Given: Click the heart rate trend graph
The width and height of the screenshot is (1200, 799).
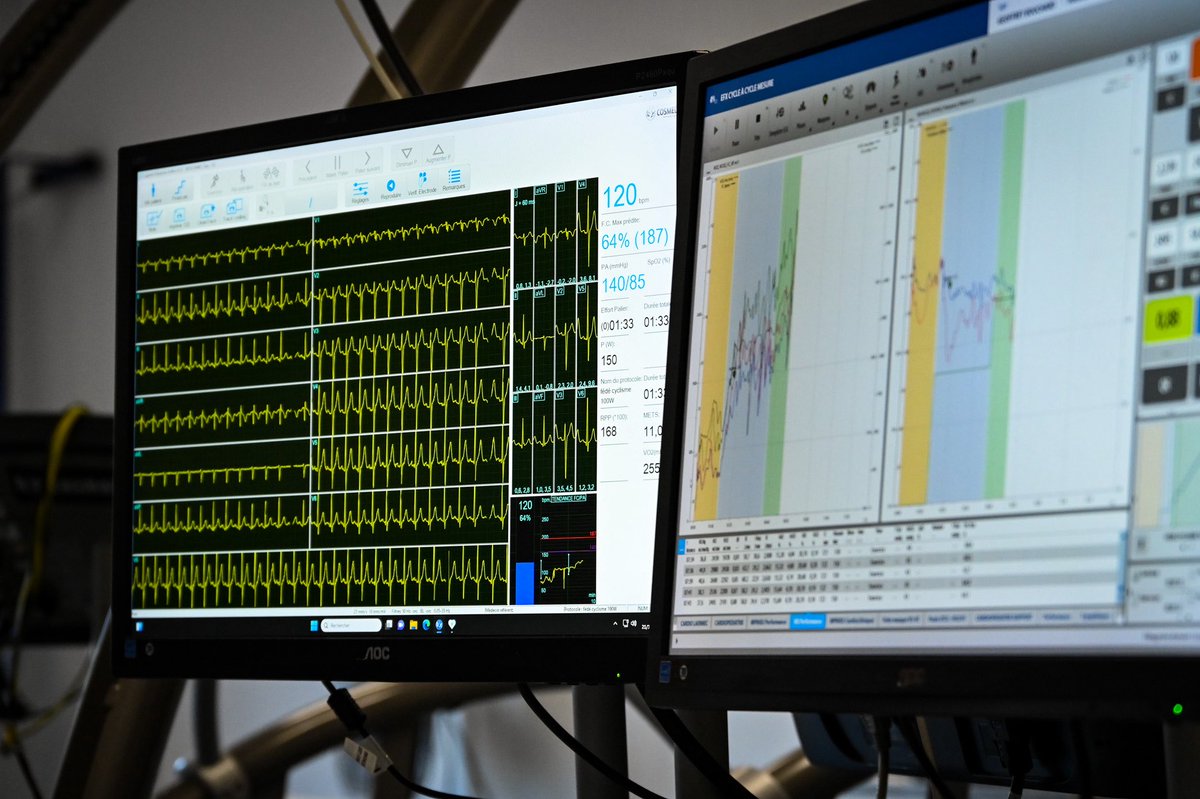Looking at the screenshot, I should [567, 548].
